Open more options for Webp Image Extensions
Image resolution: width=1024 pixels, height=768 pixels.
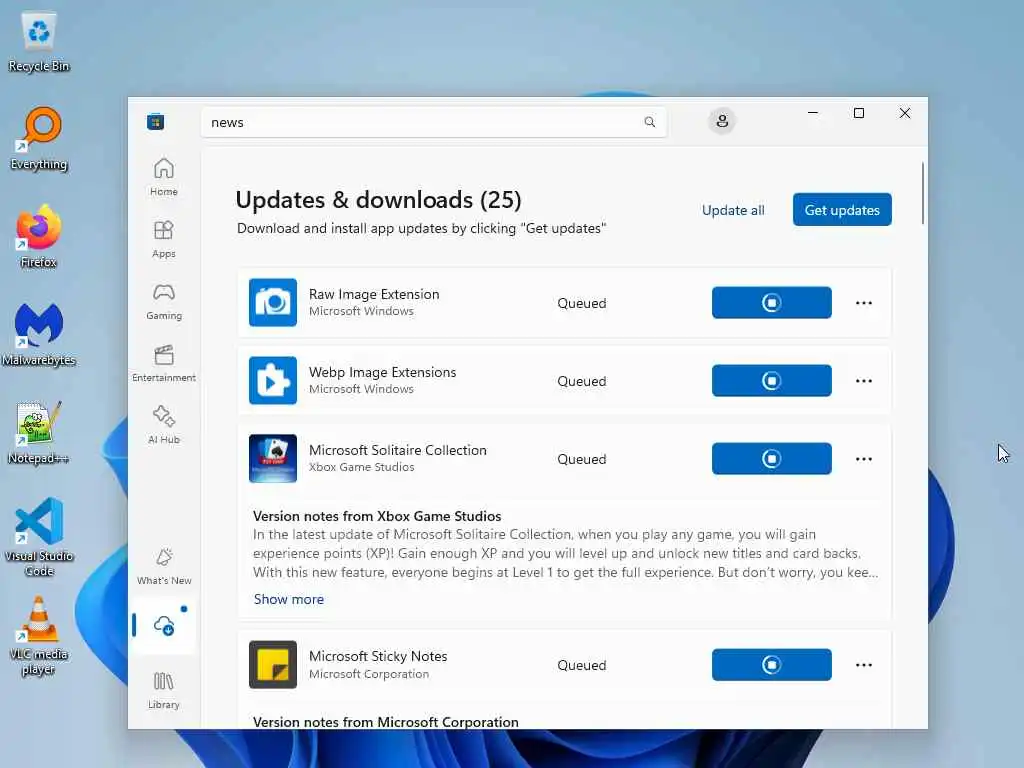[x=863, y=381]
